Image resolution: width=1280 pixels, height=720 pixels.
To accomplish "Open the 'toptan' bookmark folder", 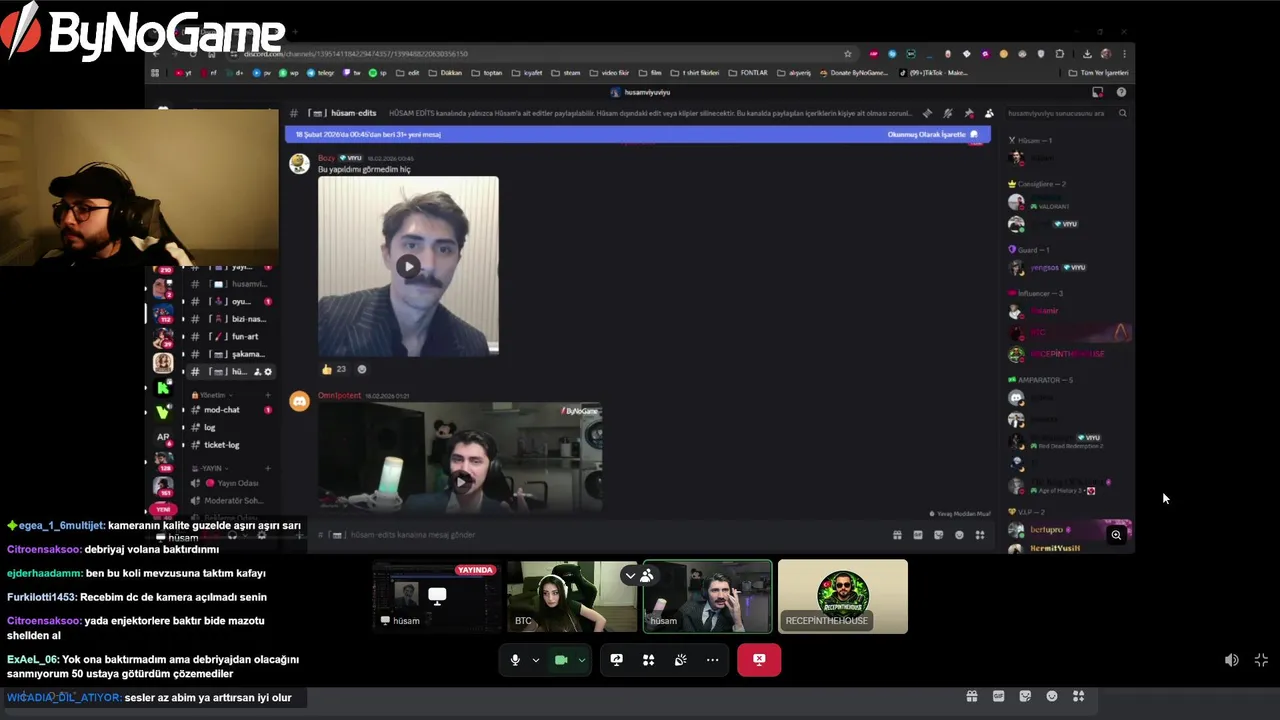I will [x=487, y=73].
